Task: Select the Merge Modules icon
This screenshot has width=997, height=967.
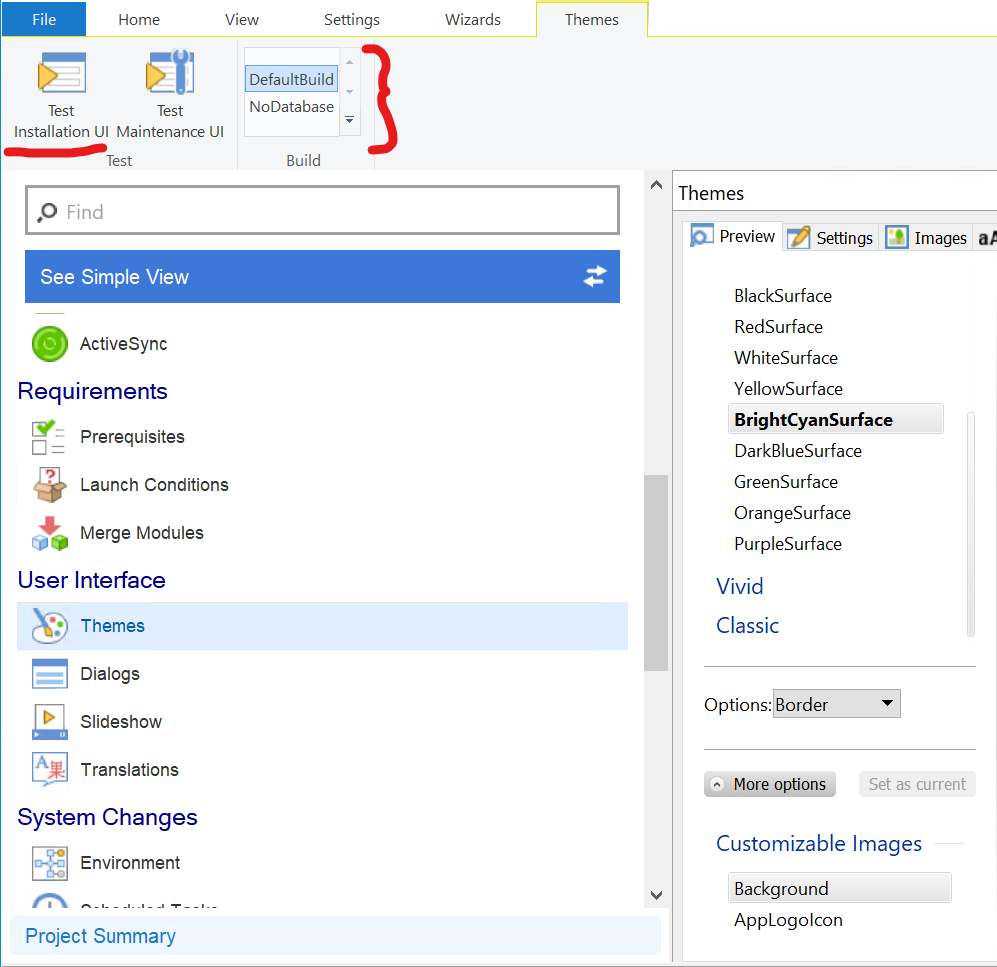Action: (49, 533)
